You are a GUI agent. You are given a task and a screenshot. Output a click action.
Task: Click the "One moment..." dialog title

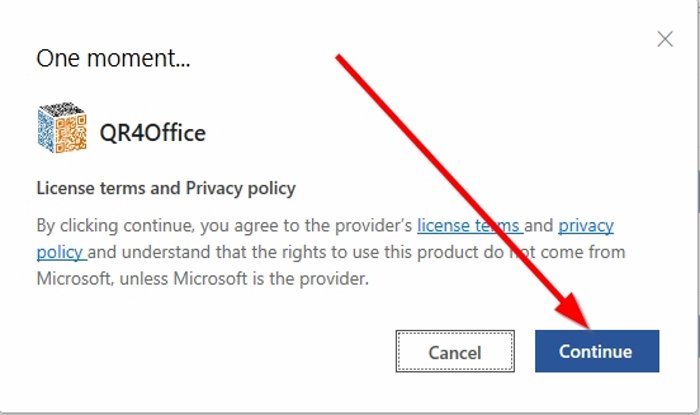pos(113,58)
